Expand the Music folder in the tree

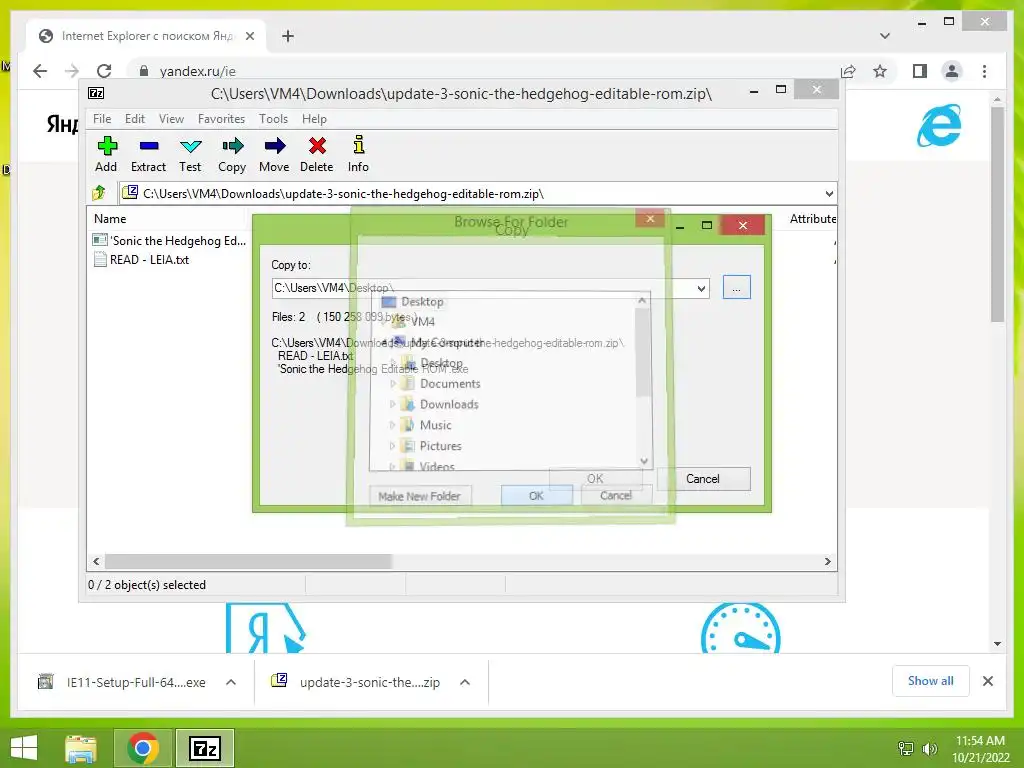tap(392, 425)
